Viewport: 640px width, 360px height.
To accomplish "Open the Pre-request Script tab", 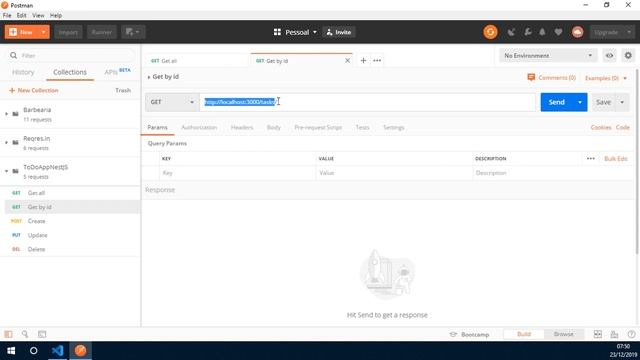I will coord(318,127).
